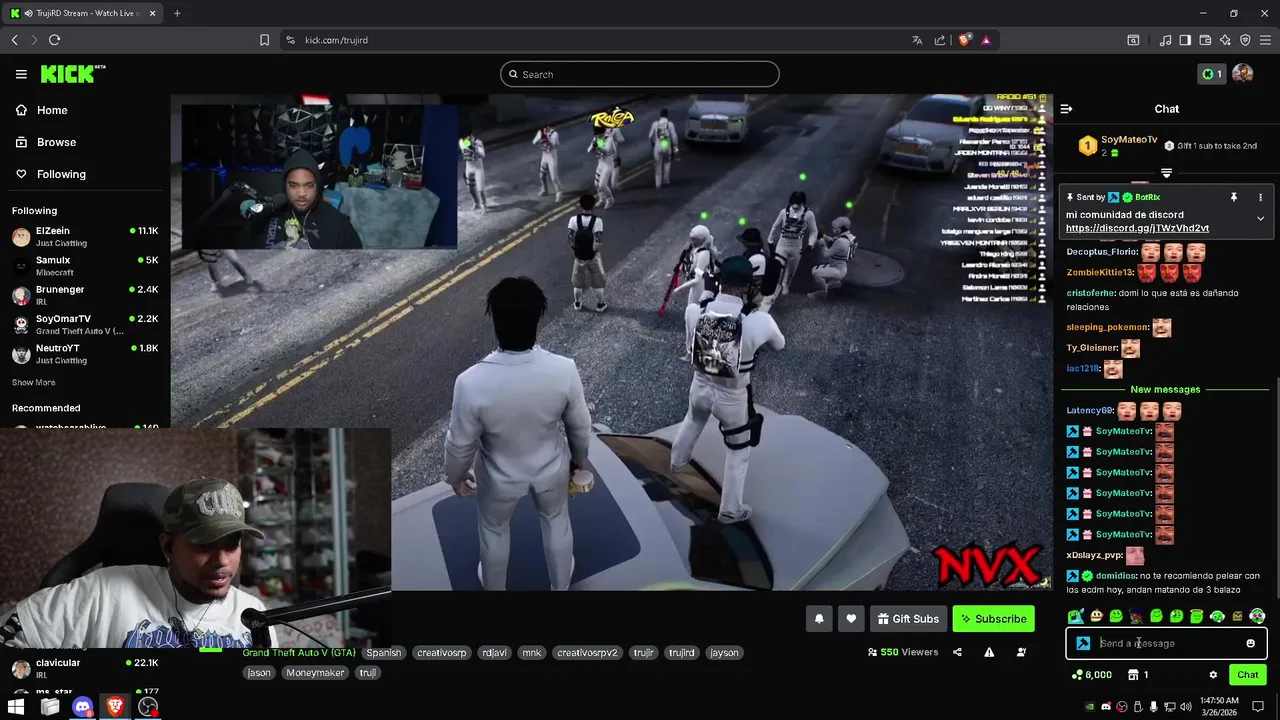Click the Subscribe button

click(994, 619)
